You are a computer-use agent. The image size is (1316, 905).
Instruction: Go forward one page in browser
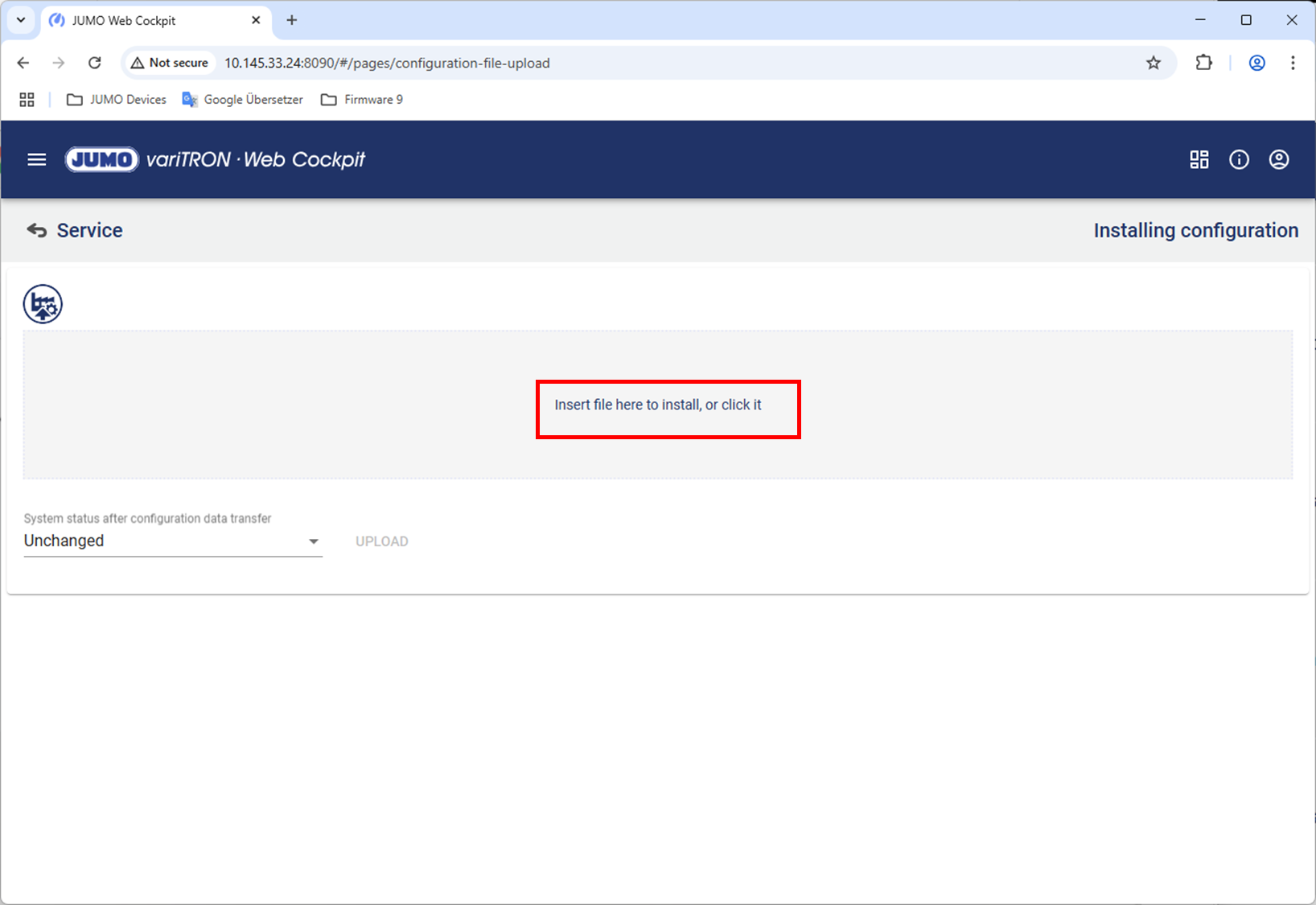point(59,63)
